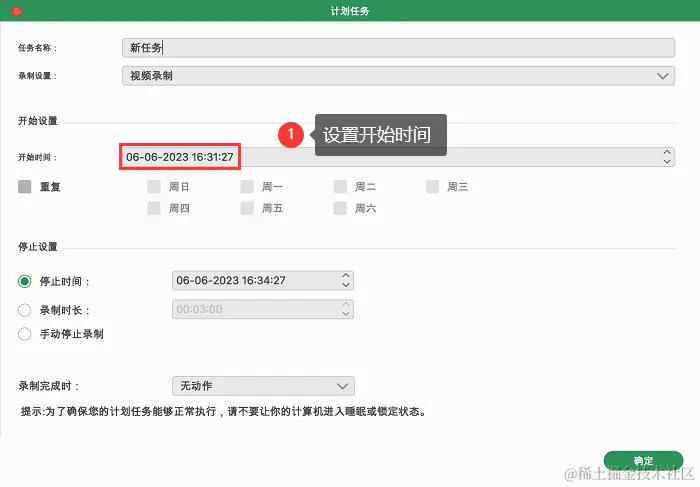The width and height of the screenshot is (700, 487).
Task: Check the Wednesday (周三) checkbox
Action: (432, 187)
